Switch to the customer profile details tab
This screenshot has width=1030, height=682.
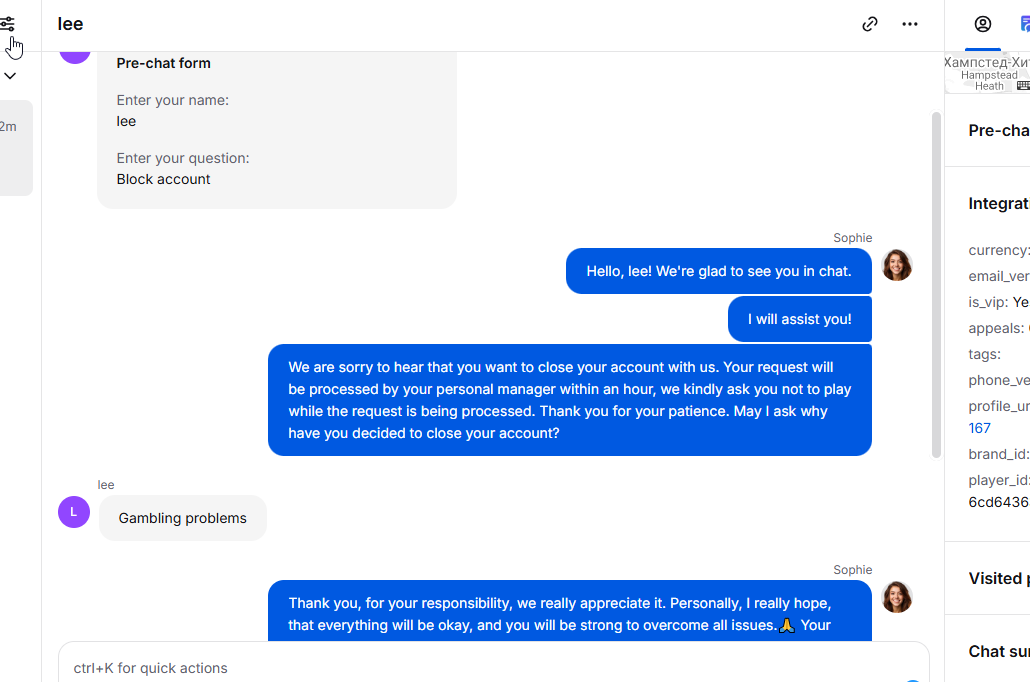tap(983, 24)
